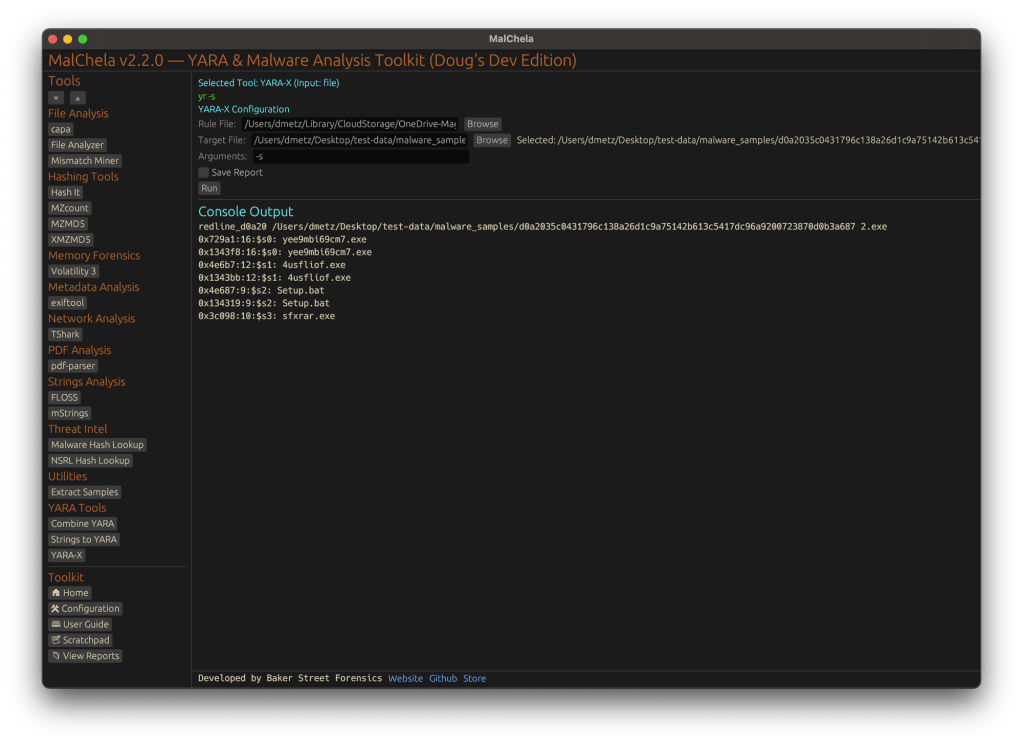Enable the Save Report checkbox

204,173
